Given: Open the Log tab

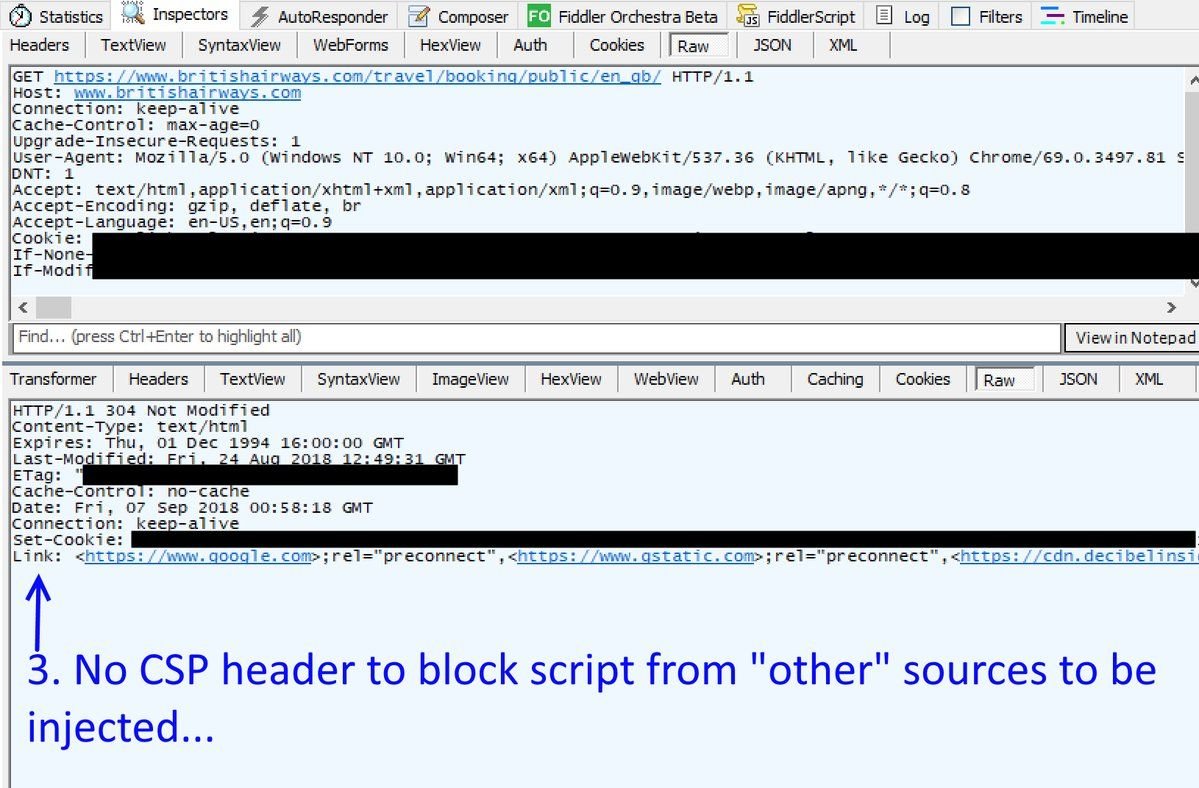Looking at the screenshot, I should pyautogui.click(x=902, y=16).
